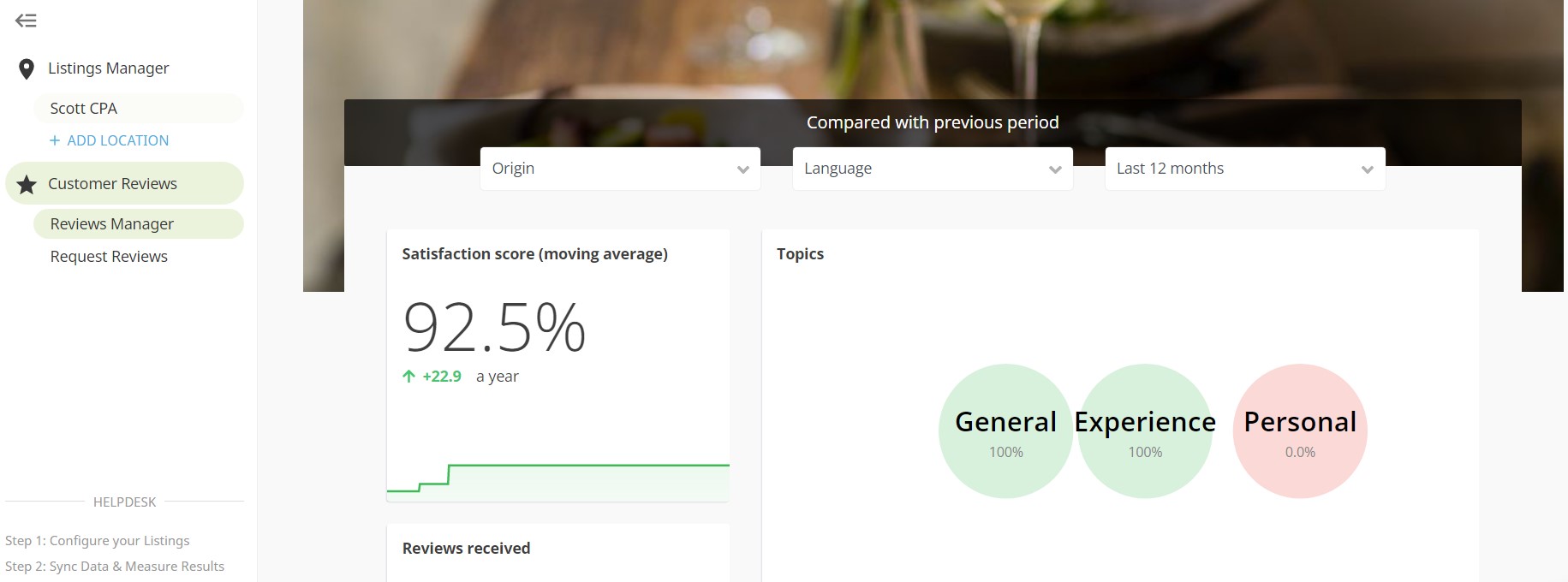Click the Language dropdown arrow
Image resolution: width=1568 pixels, height=582 pixels.
(x=1054, y=169)
